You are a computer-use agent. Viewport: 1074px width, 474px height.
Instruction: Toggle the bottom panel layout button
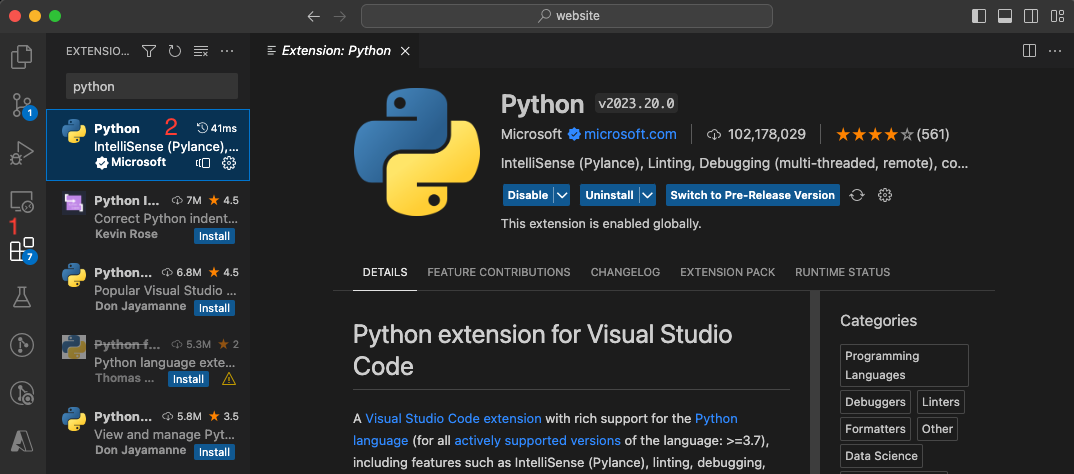(x=1005, y=16)
